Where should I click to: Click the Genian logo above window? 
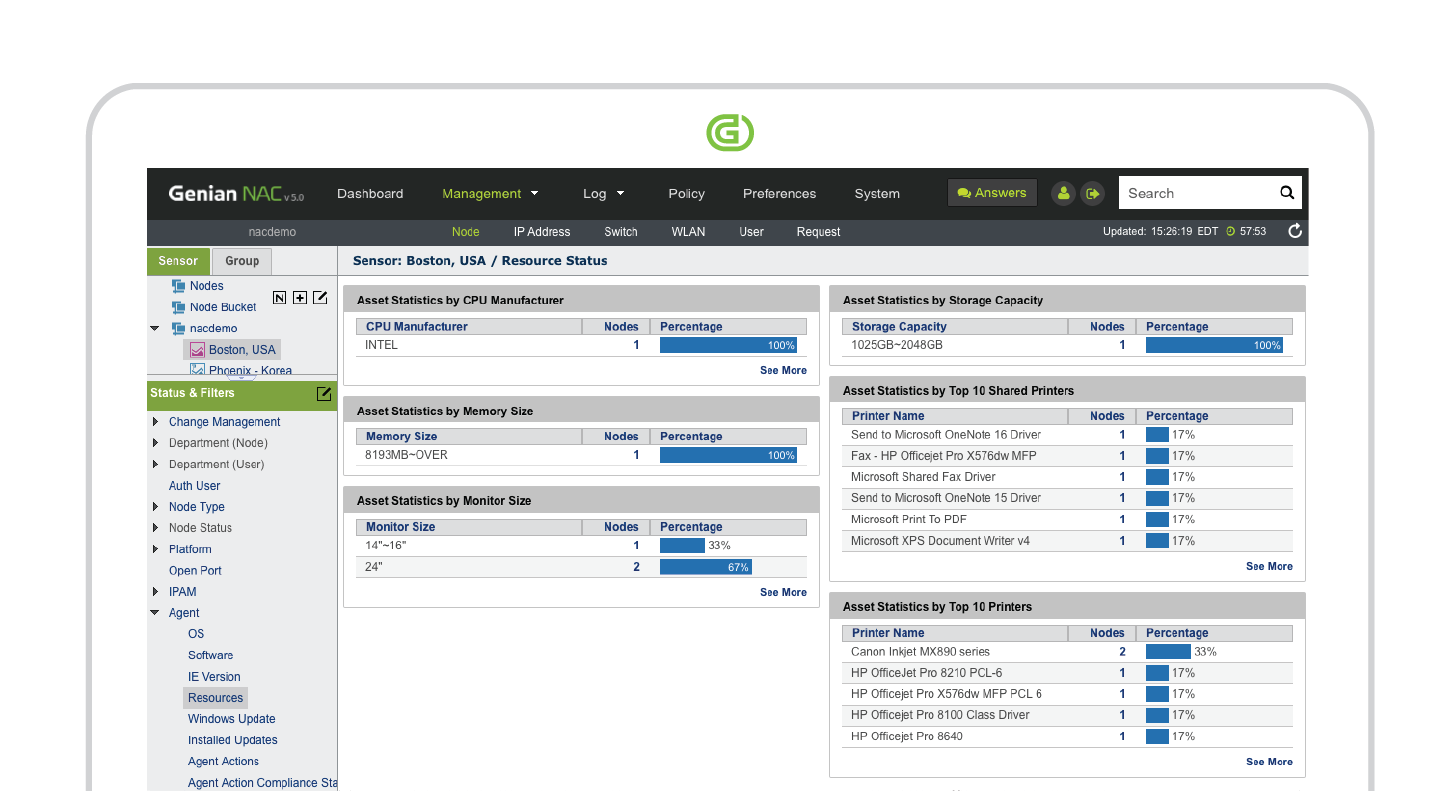point(730,132)
